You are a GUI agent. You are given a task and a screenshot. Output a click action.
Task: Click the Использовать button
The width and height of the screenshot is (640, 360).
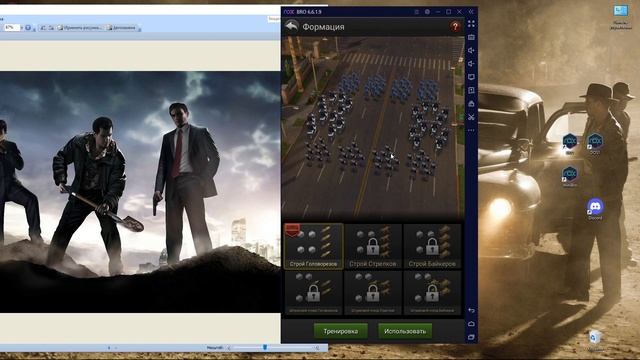point(405,331)
